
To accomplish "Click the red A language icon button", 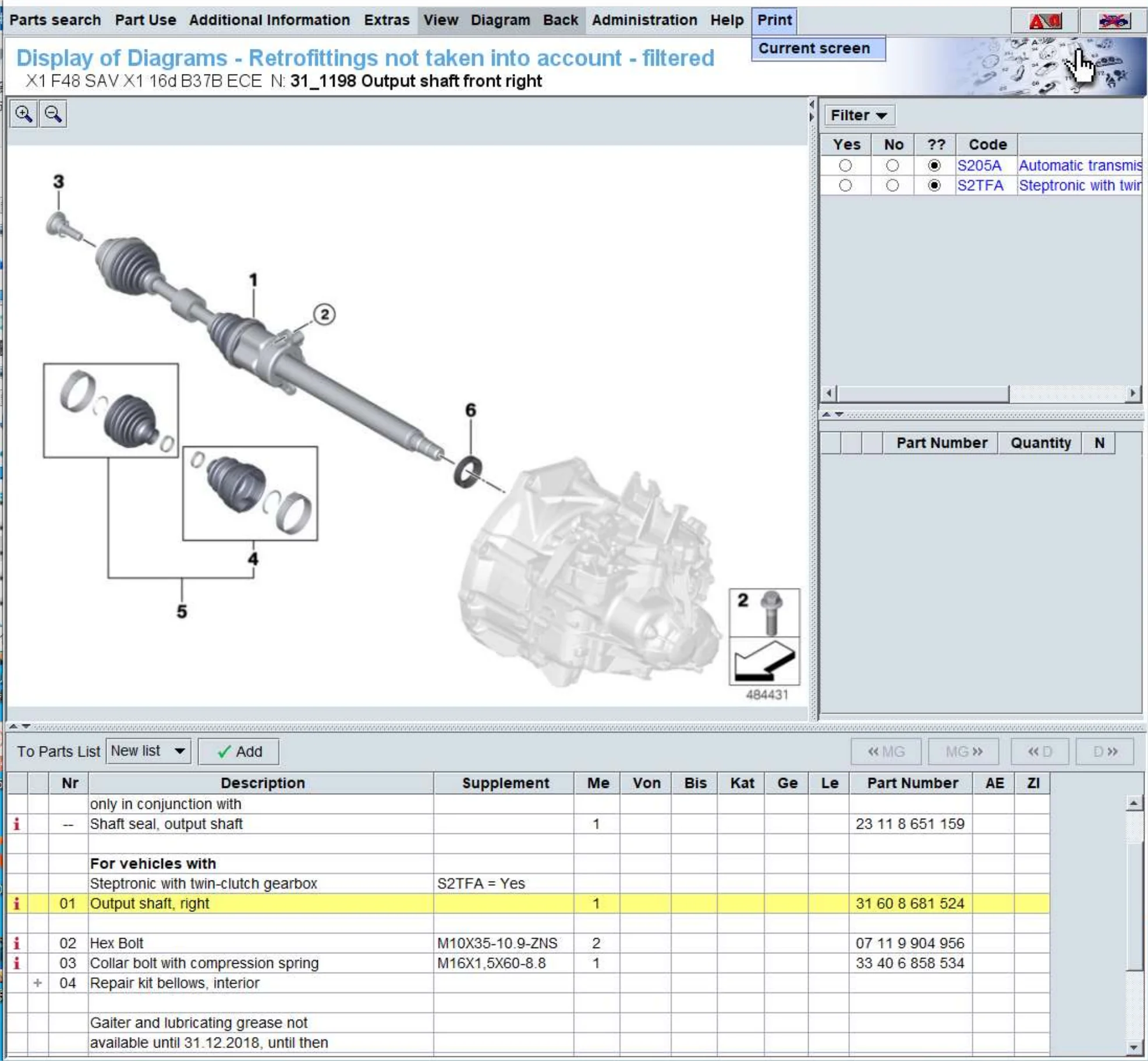I will click(x=1045, y=21).
